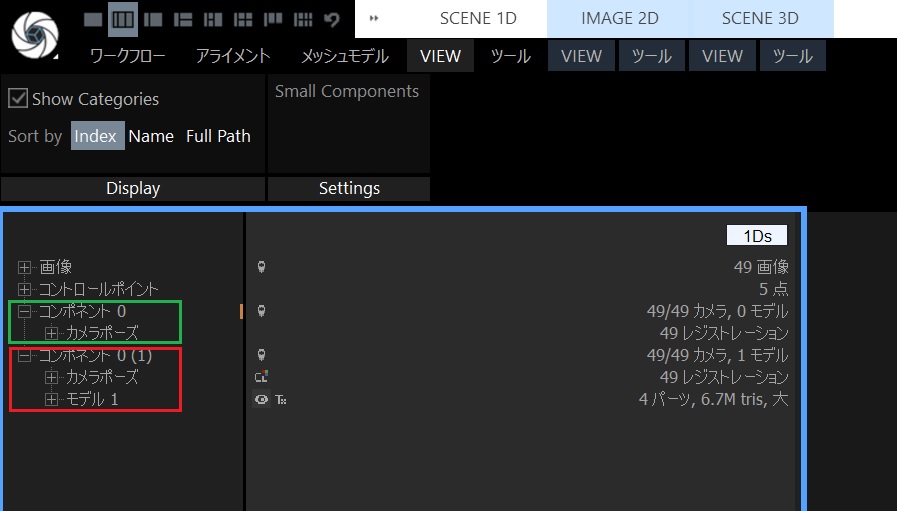Switch to the SCENE 3D tab
The image size is (897, 511).
coord(760,18)
